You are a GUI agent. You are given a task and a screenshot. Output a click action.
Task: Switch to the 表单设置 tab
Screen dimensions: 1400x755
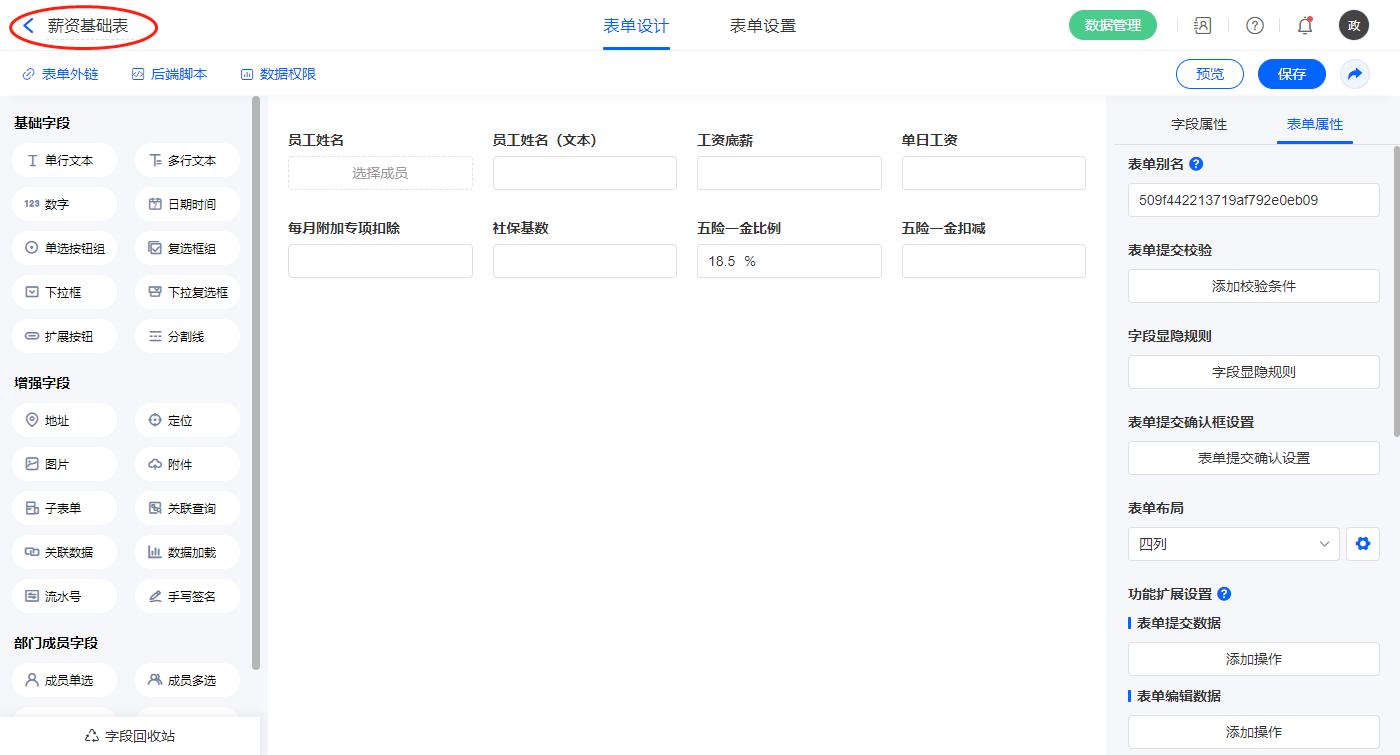point(762,26)
